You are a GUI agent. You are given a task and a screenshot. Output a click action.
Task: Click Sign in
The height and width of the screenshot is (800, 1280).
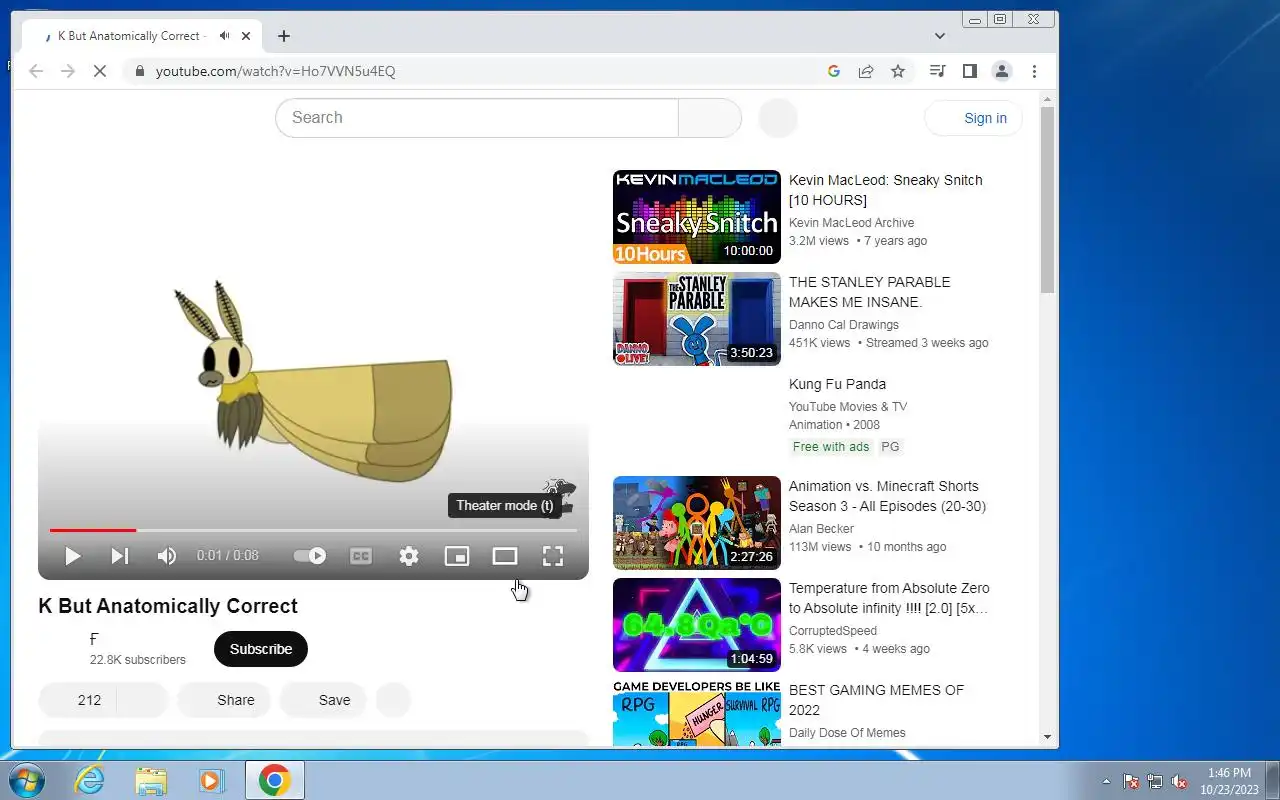[x=974, y=118]
